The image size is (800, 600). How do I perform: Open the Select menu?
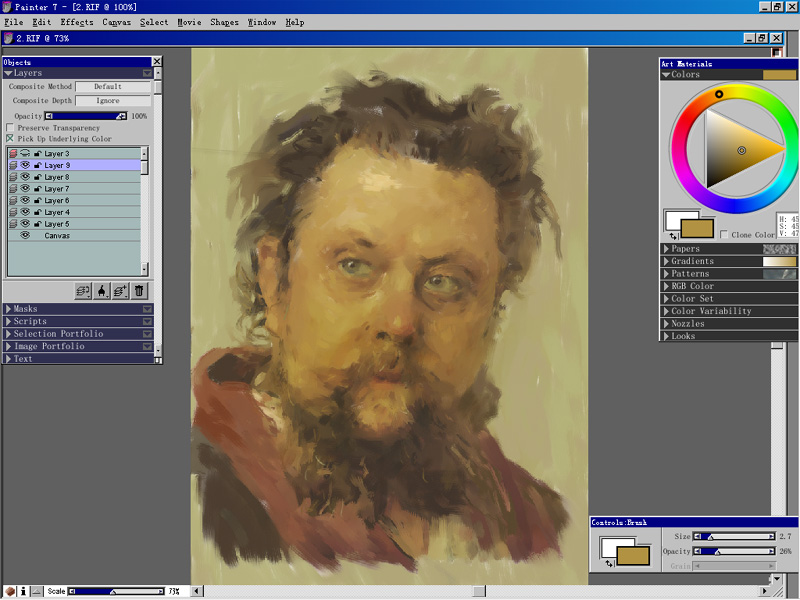(154, 22)
